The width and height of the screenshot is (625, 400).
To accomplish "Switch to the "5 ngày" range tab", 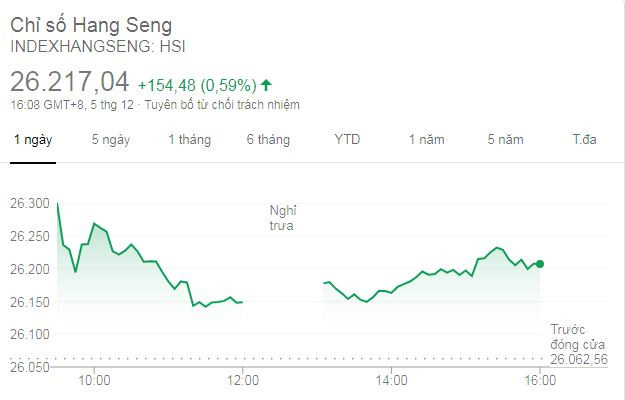I will point(110,140).
